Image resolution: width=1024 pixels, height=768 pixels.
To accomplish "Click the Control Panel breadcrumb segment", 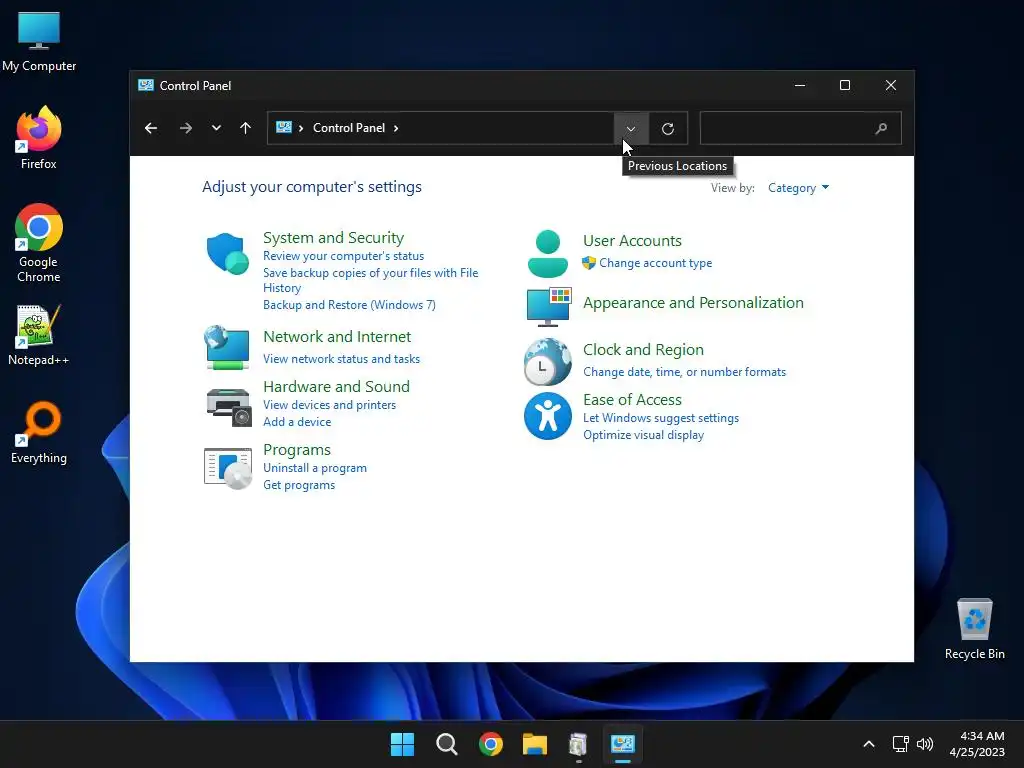I will [x=349, y=128].
